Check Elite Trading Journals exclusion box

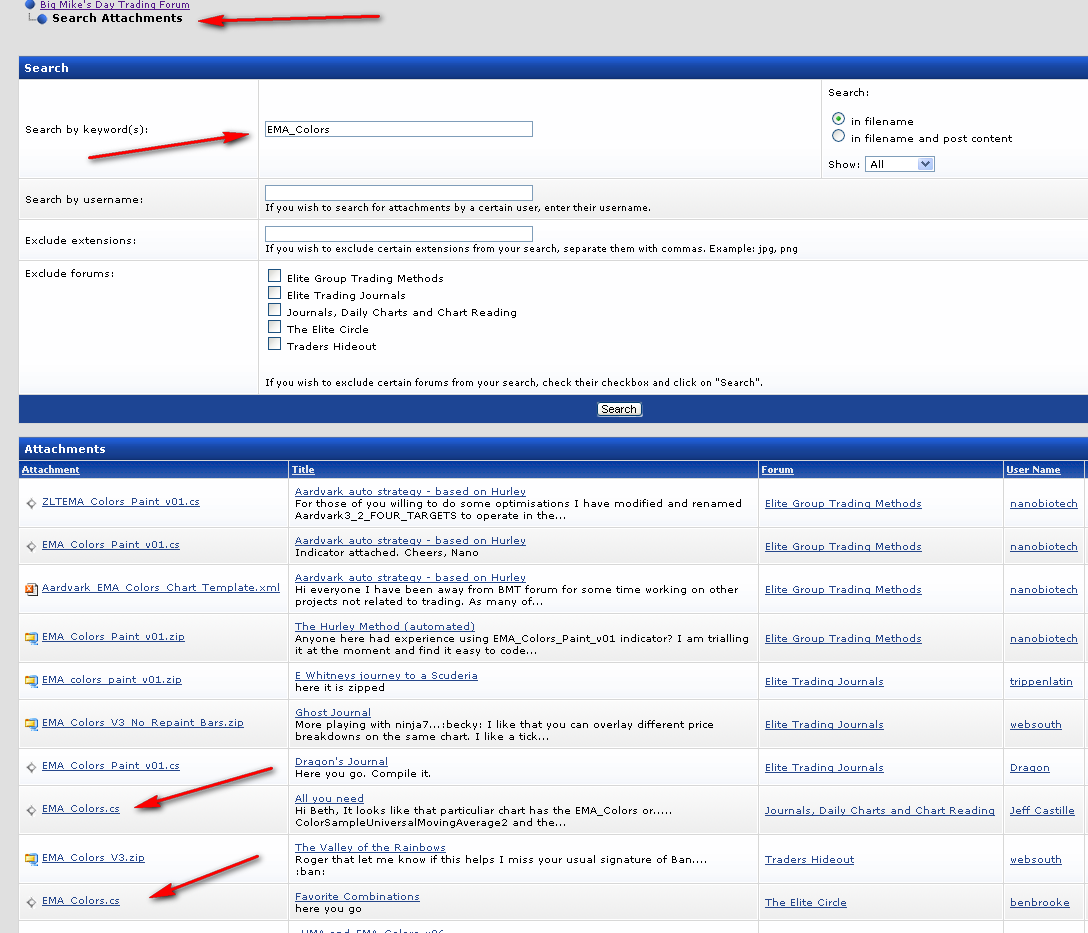[275, 293]
